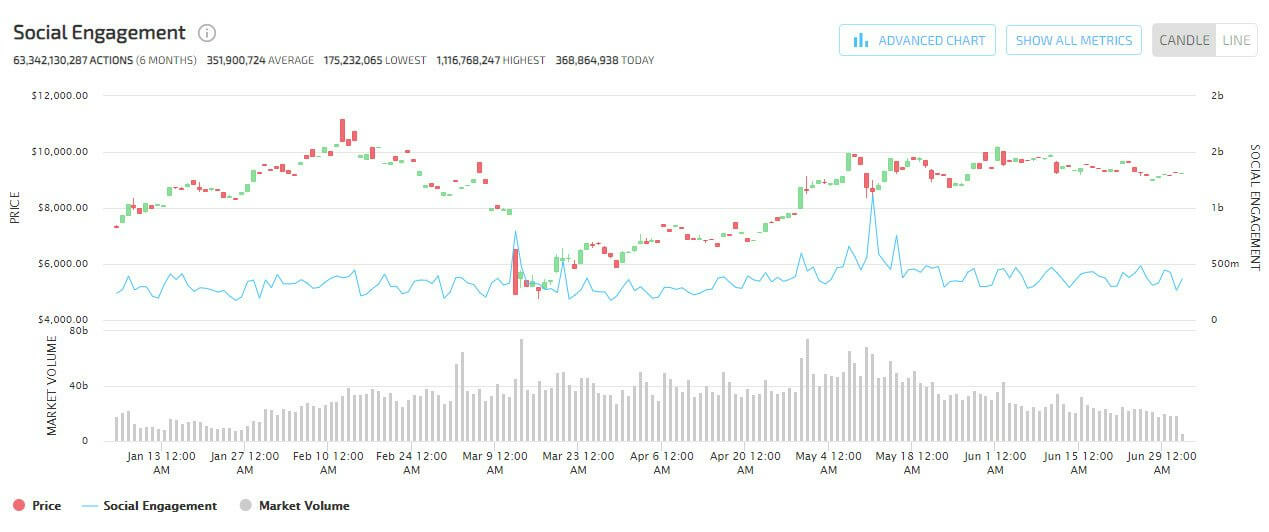1269x532 pixels.
Task: Click the May 18 date axis label
Action: 911,462
